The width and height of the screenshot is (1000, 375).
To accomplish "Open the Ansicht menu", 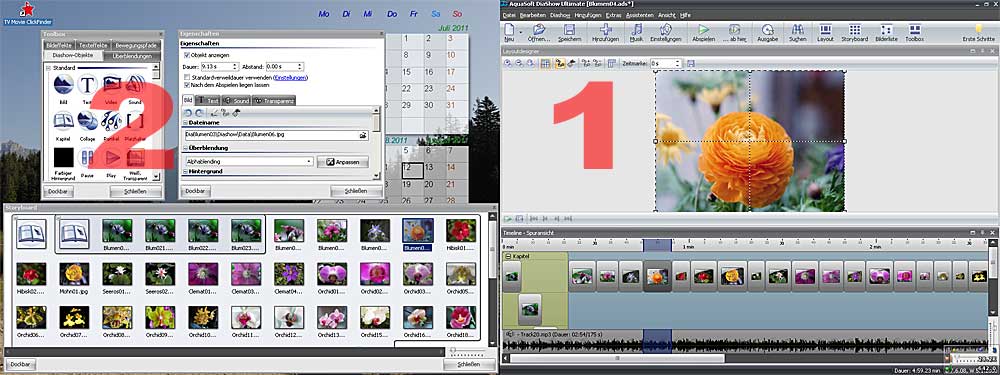I will [666, 14].
